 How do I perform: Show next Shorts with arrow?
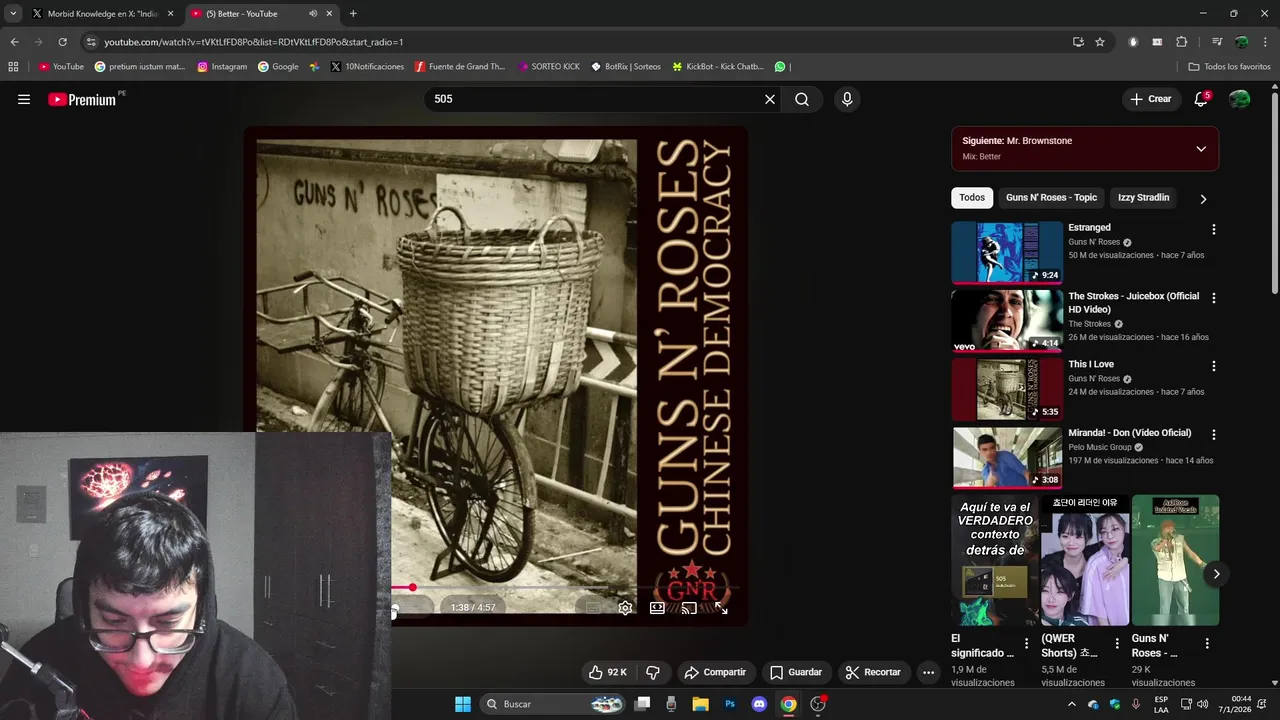pyautogui.click(x=1216, y=573)
